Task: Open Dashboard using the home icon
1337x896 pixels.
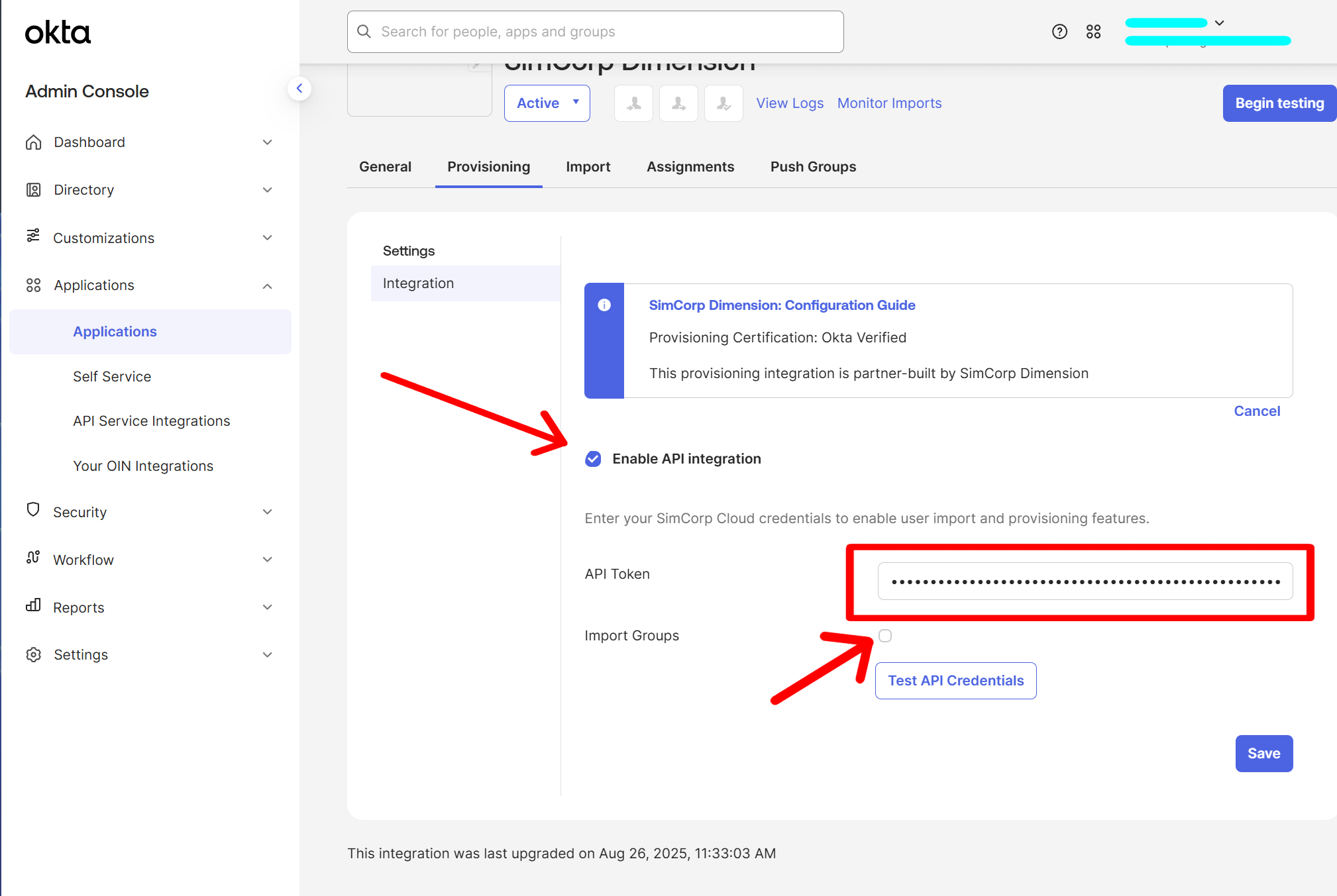Action: coord(34,142)
